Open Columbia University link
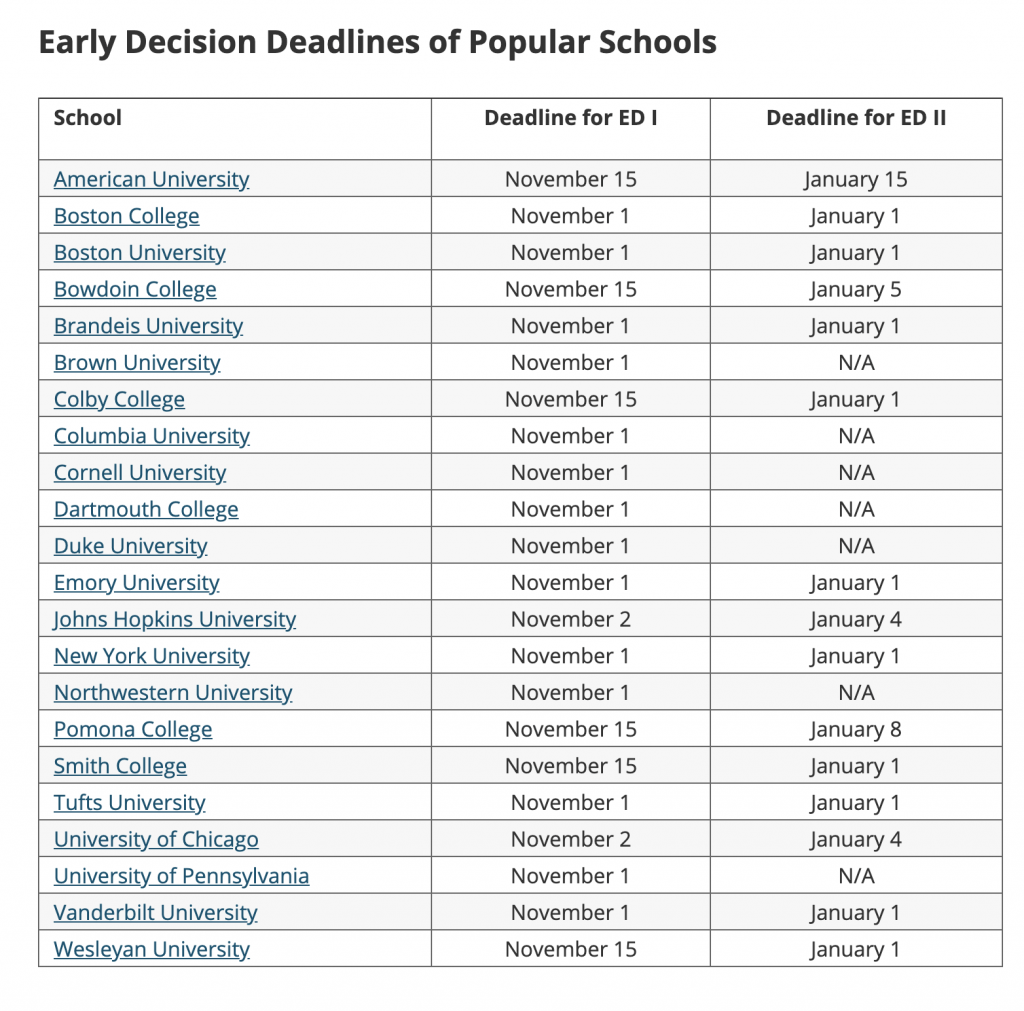 coord(151,436)
